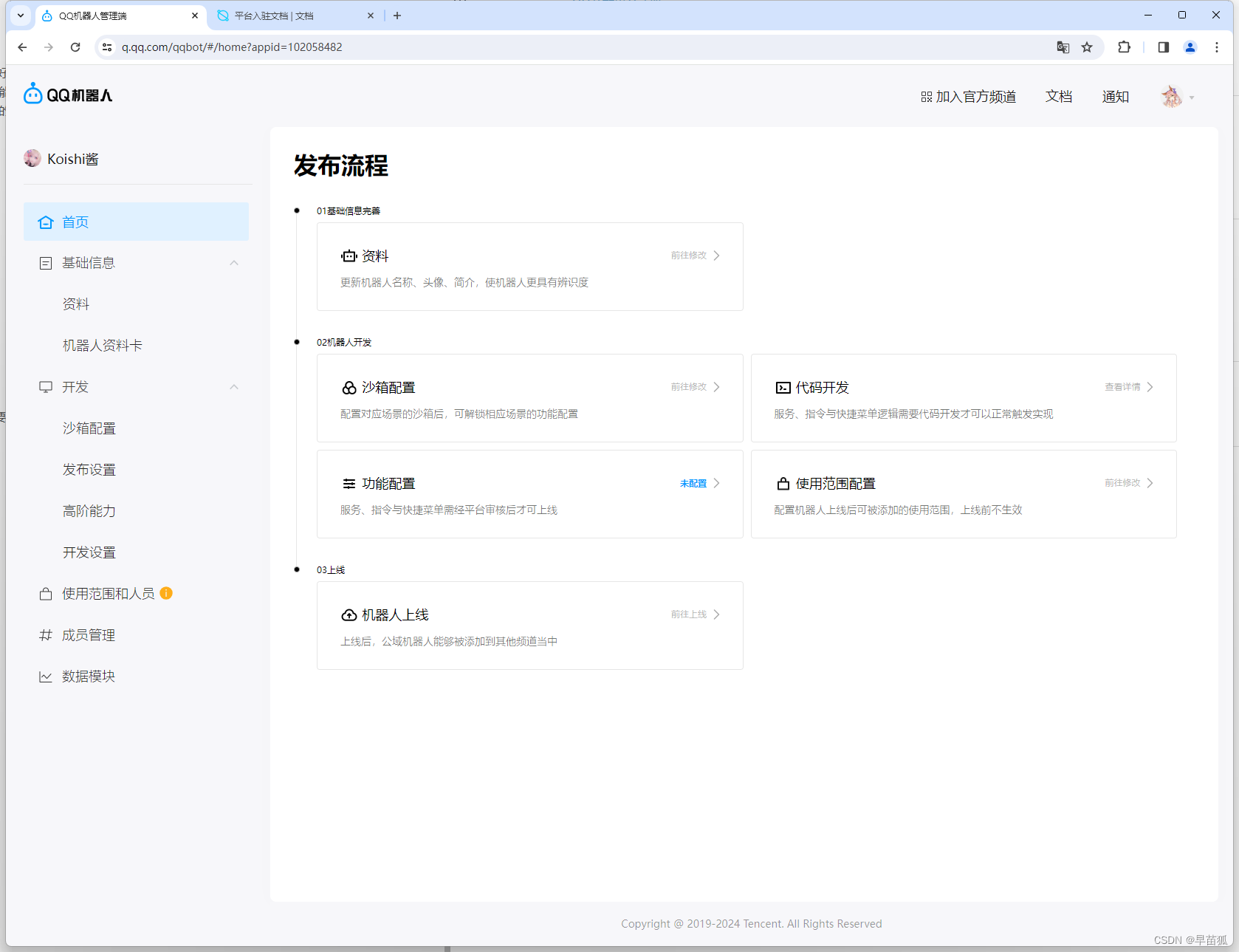Click chevron on the 使用范围配置 card
1239x952 pixels.
[x=1150, y=483]
